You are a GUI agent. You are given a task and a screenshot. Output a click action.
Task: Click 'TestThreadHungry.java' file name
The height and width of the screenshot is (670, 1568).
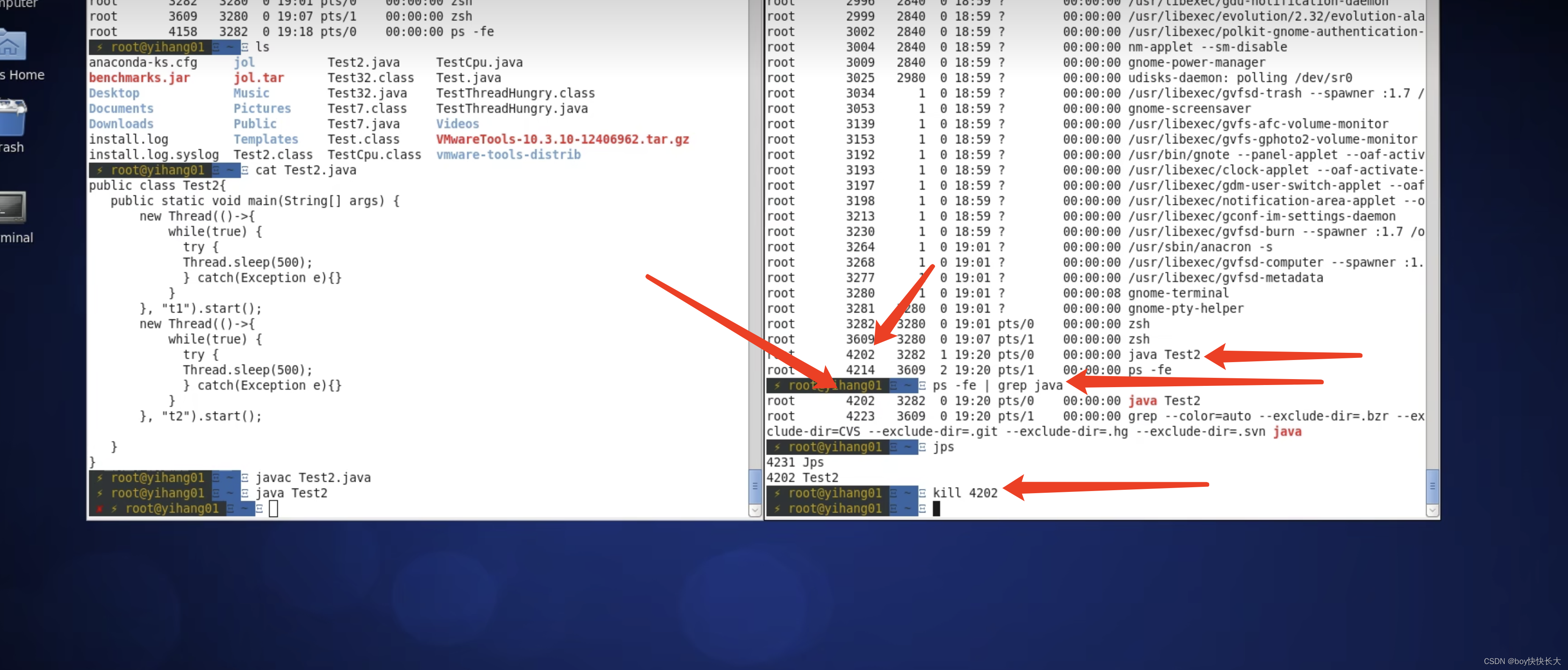512,108
